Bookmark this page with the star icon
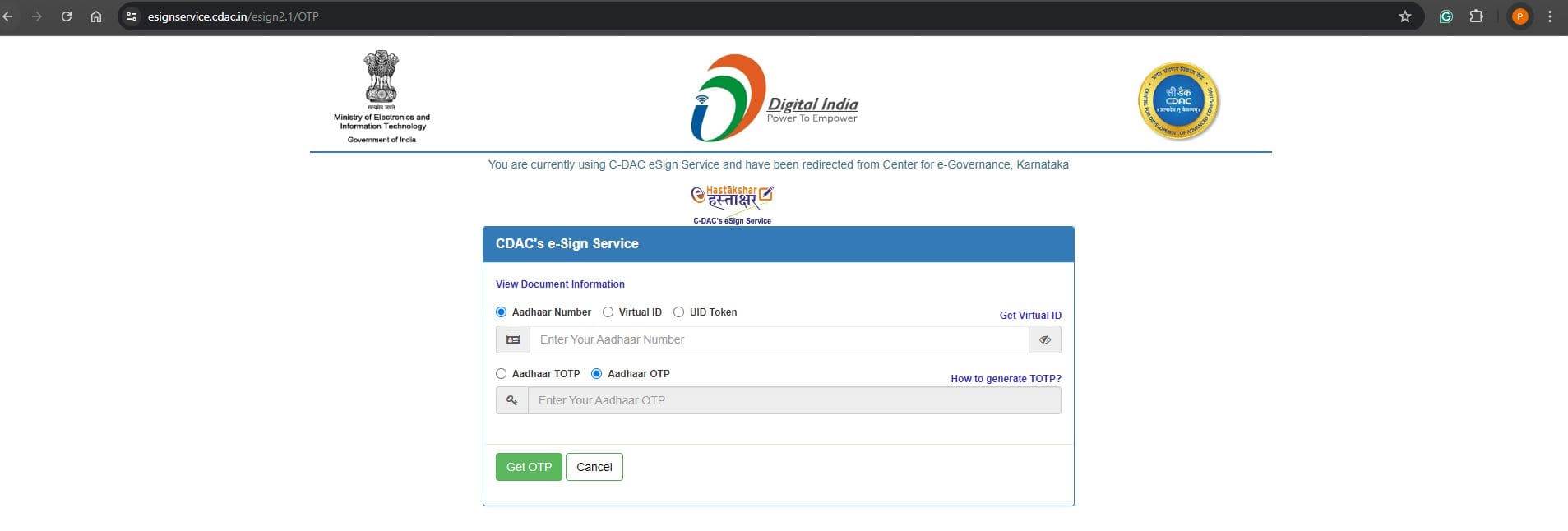This screenshot has width=1568, height=531. 1405,16
